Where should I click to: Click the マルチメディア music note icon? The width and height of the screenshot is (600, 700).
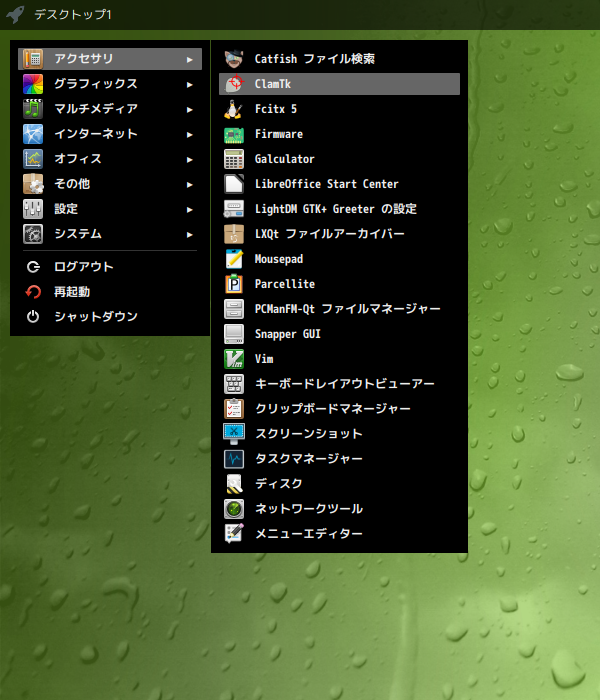point(33,109)
